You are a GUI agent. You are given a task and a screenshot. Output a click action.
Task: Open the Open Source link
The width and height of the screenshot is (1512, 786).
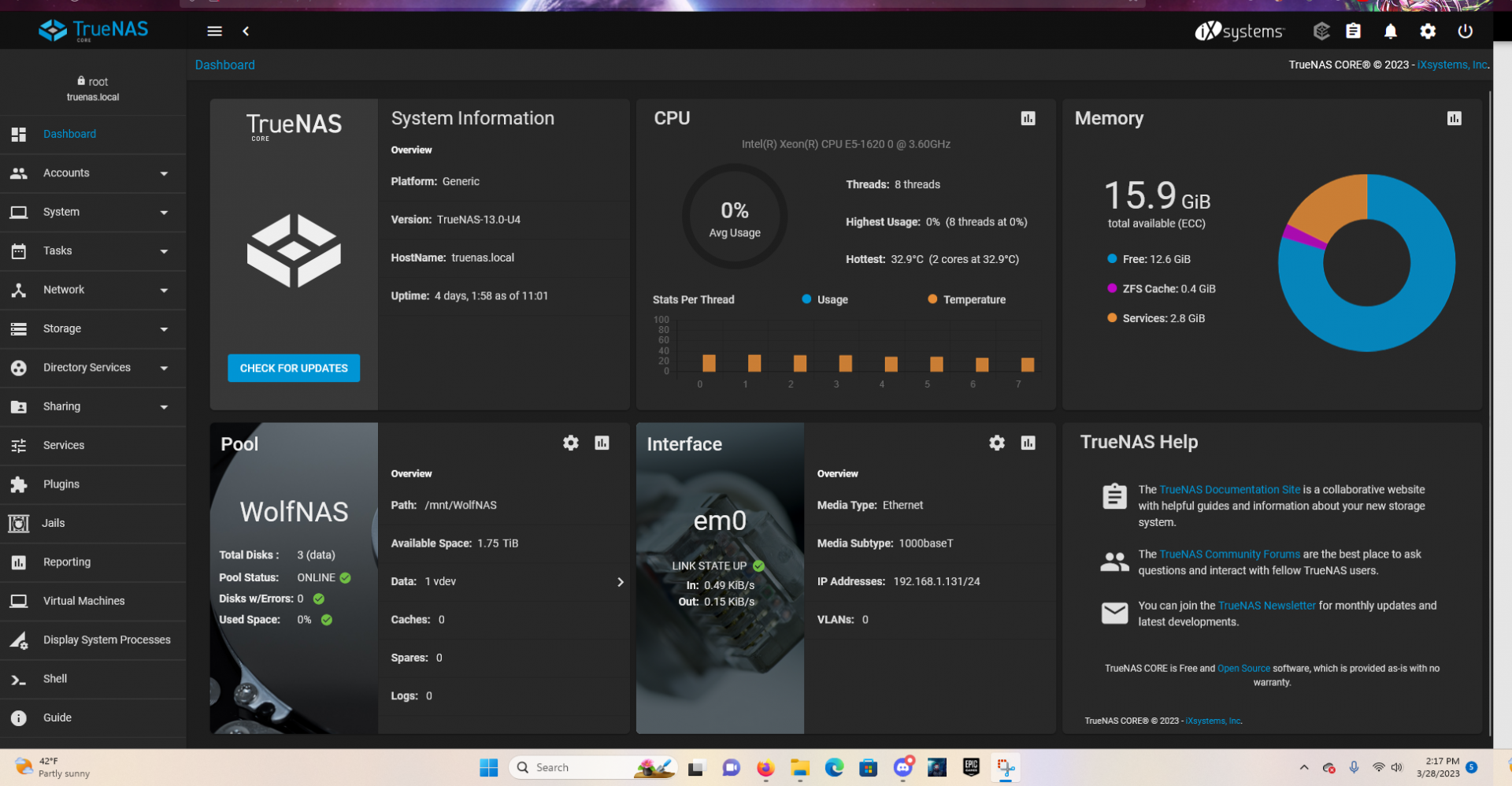point(1243,669)
